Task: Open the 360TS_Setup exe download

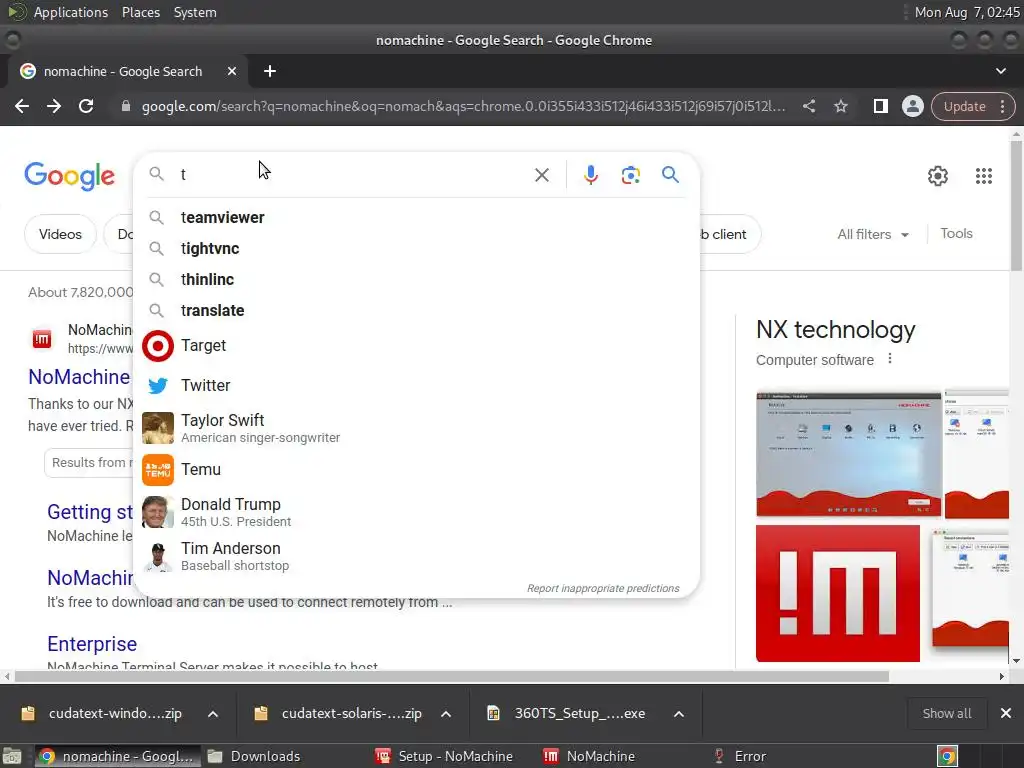Action: point(567,714)
